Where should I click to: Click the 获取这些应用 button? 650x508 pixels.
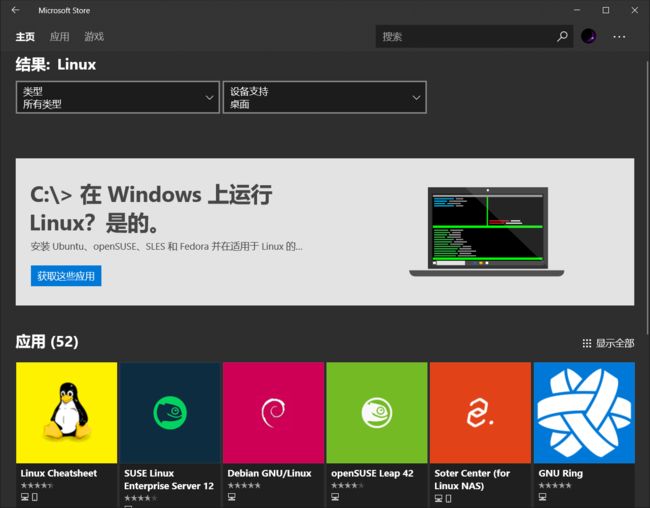click(x=66, y=276)
